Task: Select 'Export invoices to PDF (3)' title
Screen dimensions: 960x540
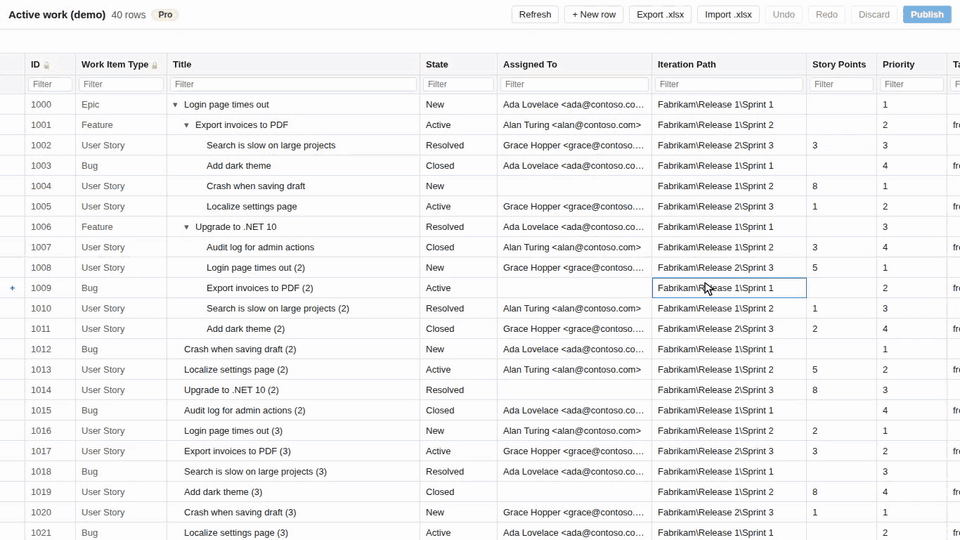Action: click(238, 451)
